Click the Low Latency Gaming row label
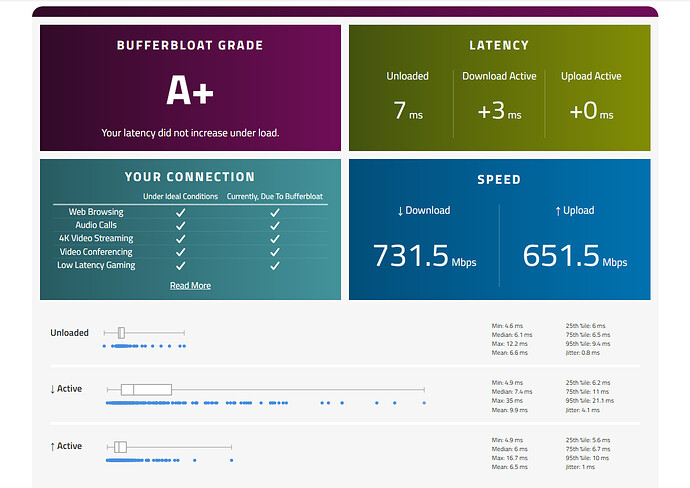The height and width of the screenshot is (488, 690). (95, 266)
